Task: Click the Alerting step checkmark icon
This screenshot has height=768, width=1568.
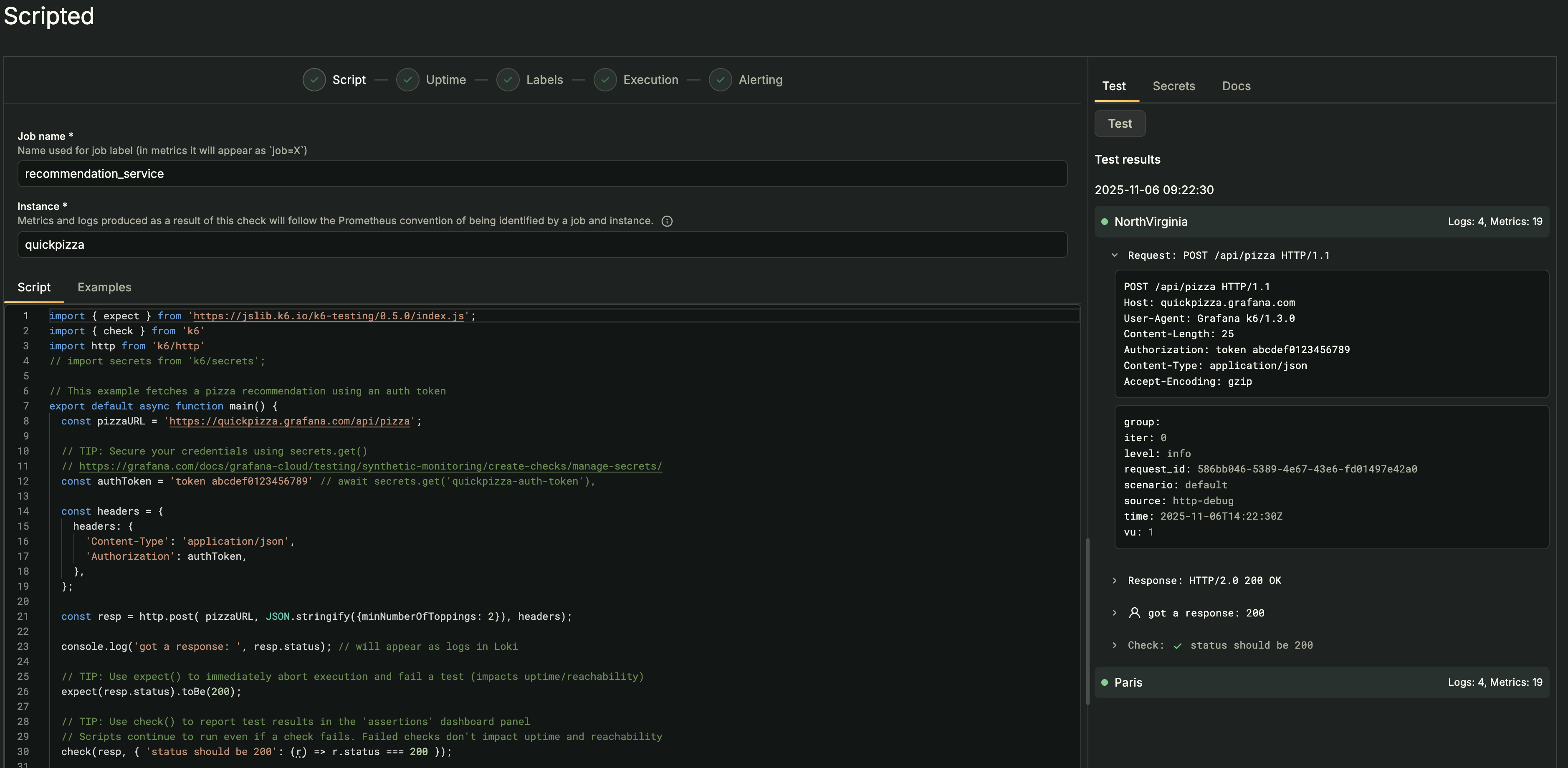Action: (720, 80)
